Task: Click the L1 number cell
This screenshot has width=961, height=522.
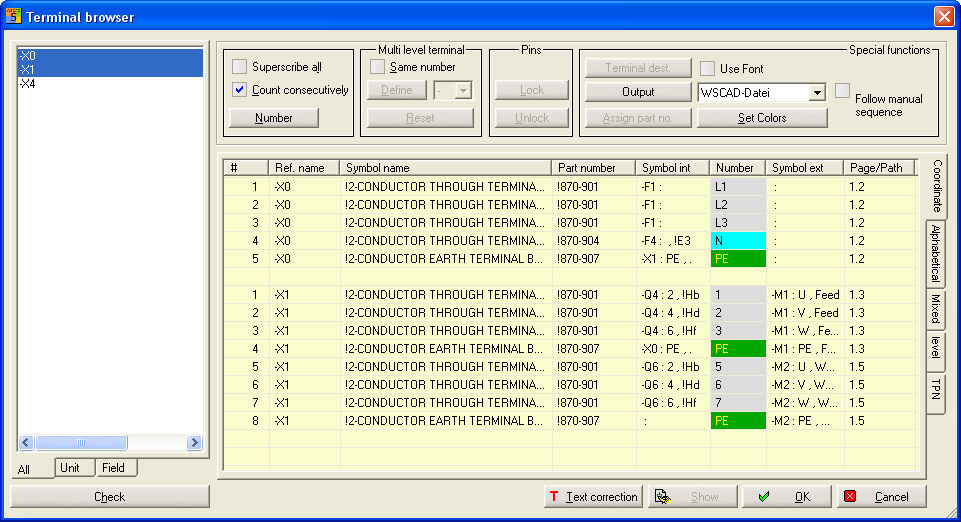Action: coord(738,187)
